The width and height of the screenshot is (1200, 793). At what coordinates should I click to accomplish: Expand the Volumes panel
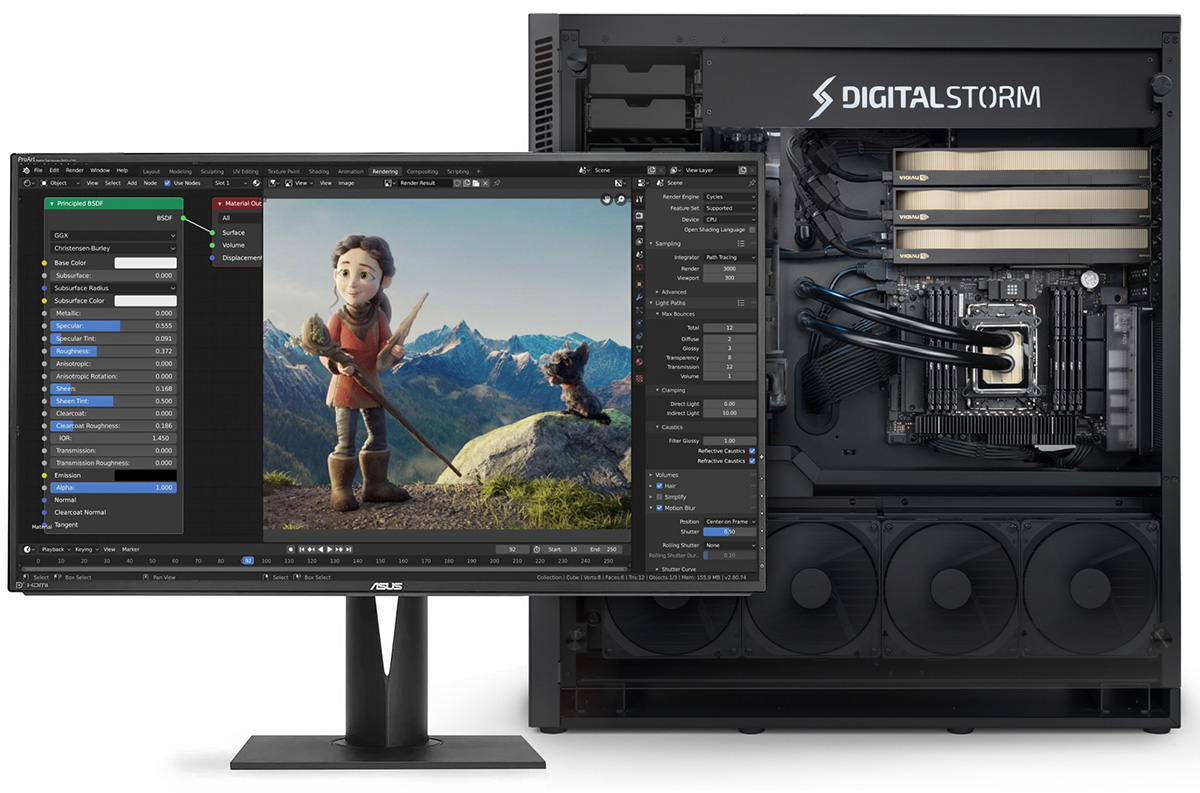pos(651,475)
